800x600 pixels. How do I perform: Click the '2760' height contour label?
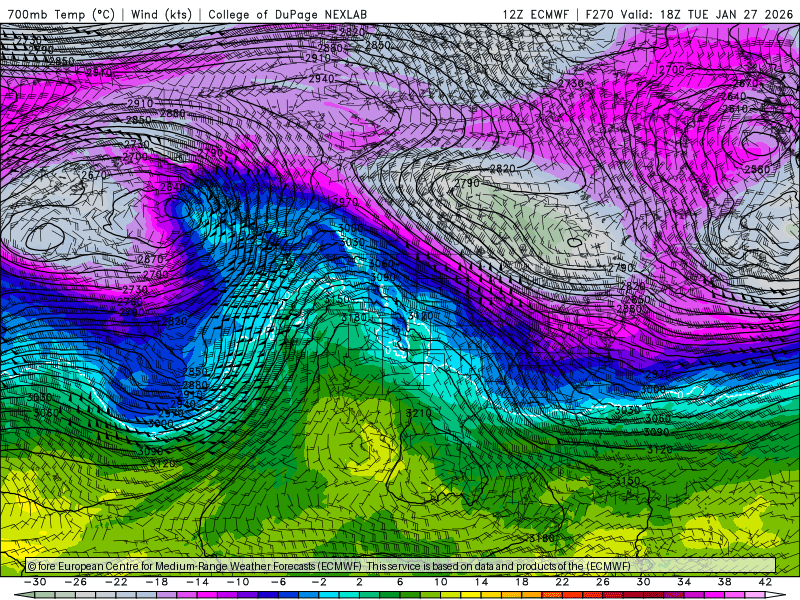[x=129, y=302]
